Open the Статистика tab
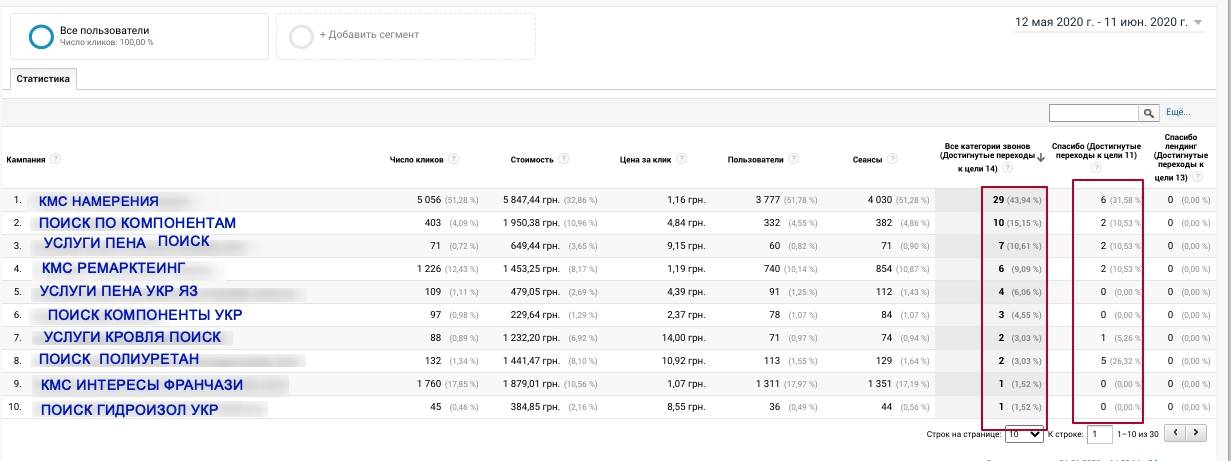Viewport: 1231px width, 461px height. pyautogui.click(x=44, y=79)
